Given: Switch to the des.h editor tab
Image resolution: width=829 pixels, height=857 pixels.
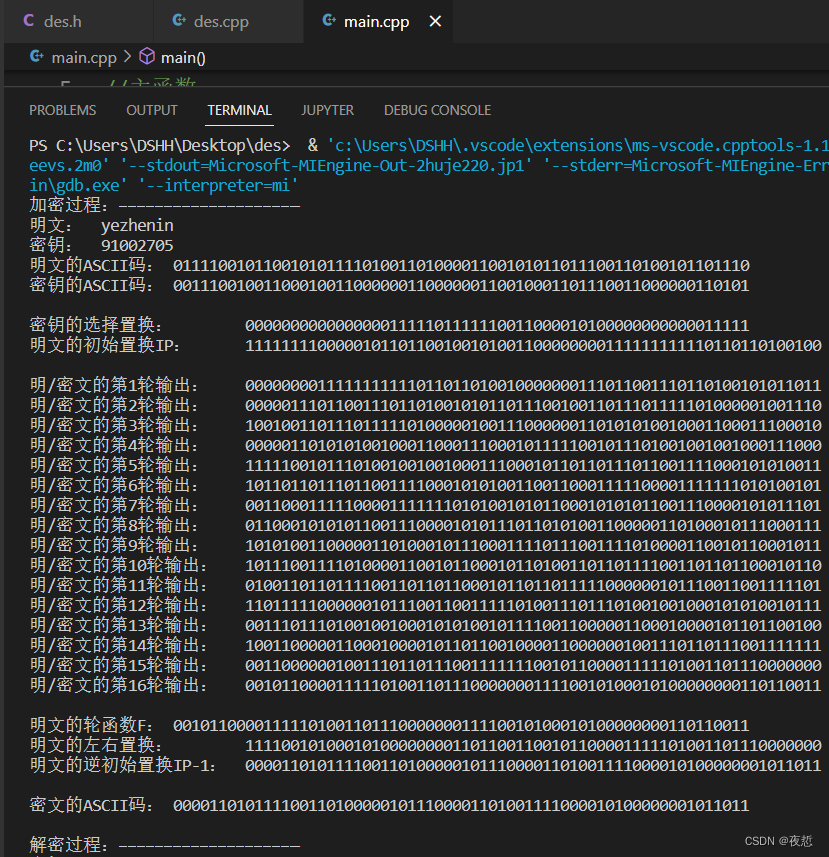Looking at the screenshot, I should point(62,21).
